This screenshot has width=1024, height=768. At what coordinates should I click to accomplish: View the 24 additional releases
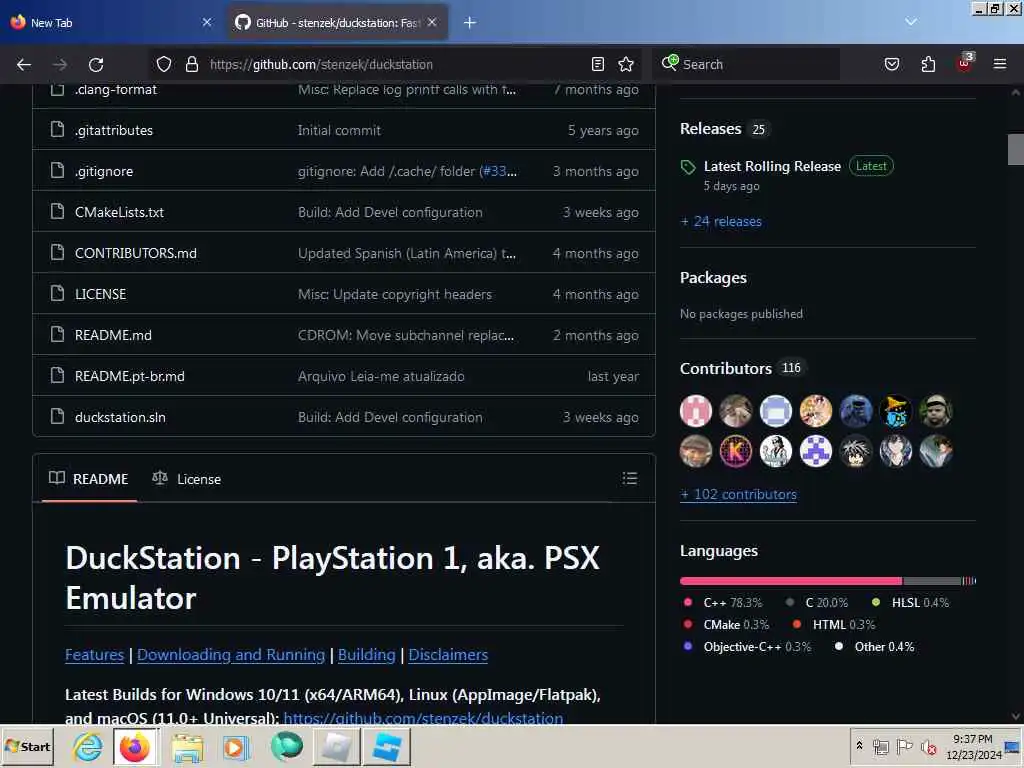click(x=721, y=221)
